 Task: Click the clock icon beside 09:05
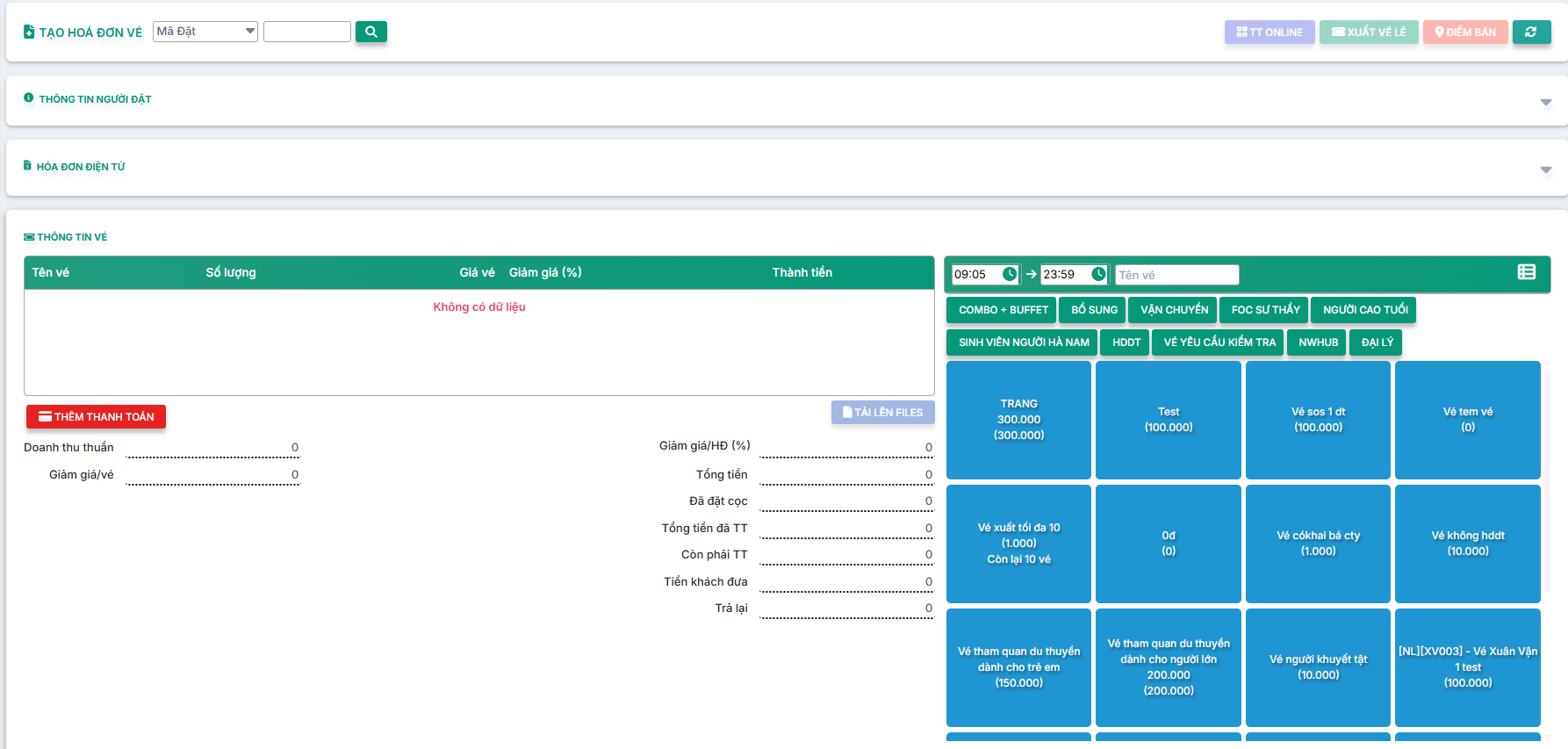pos(1010,274)
